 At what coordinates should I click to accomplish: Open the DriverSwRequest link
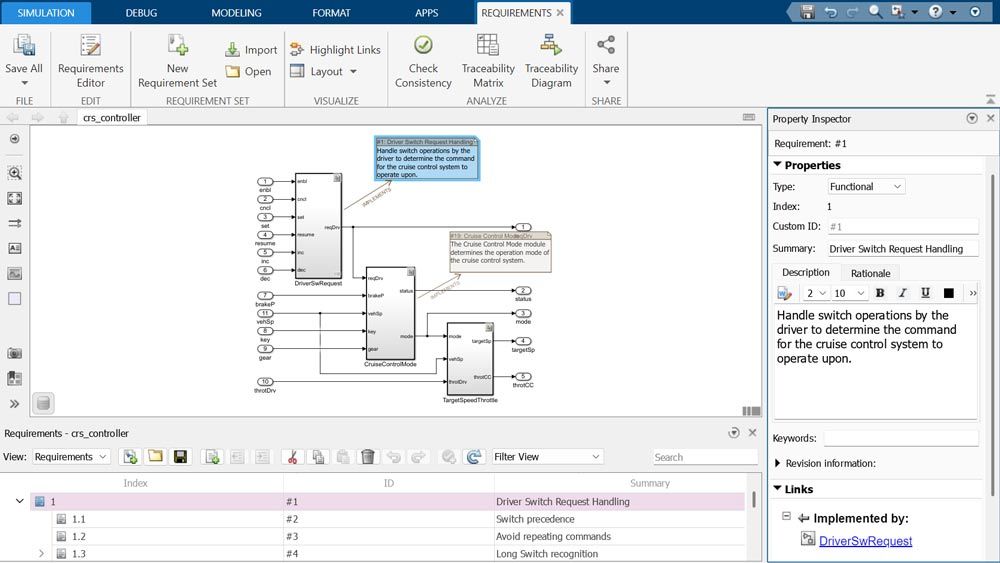click(x=865, y=541)
